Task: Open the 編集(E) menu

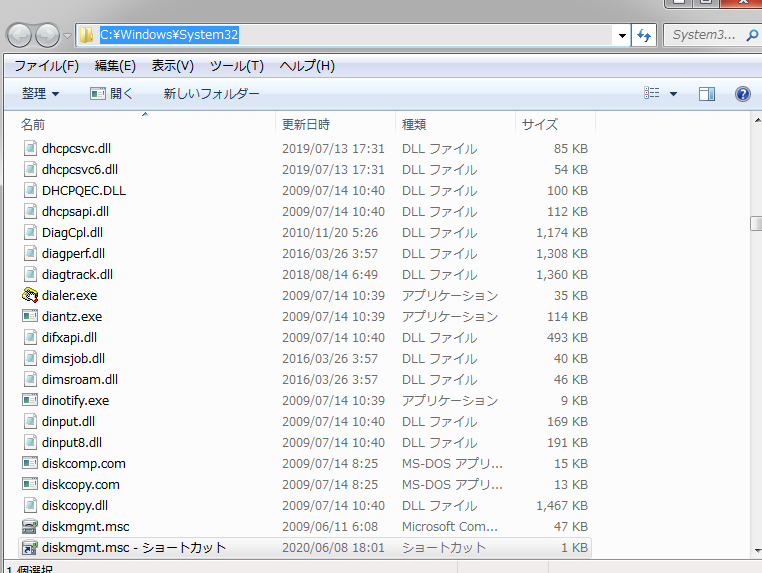Action: click(115, 66)
